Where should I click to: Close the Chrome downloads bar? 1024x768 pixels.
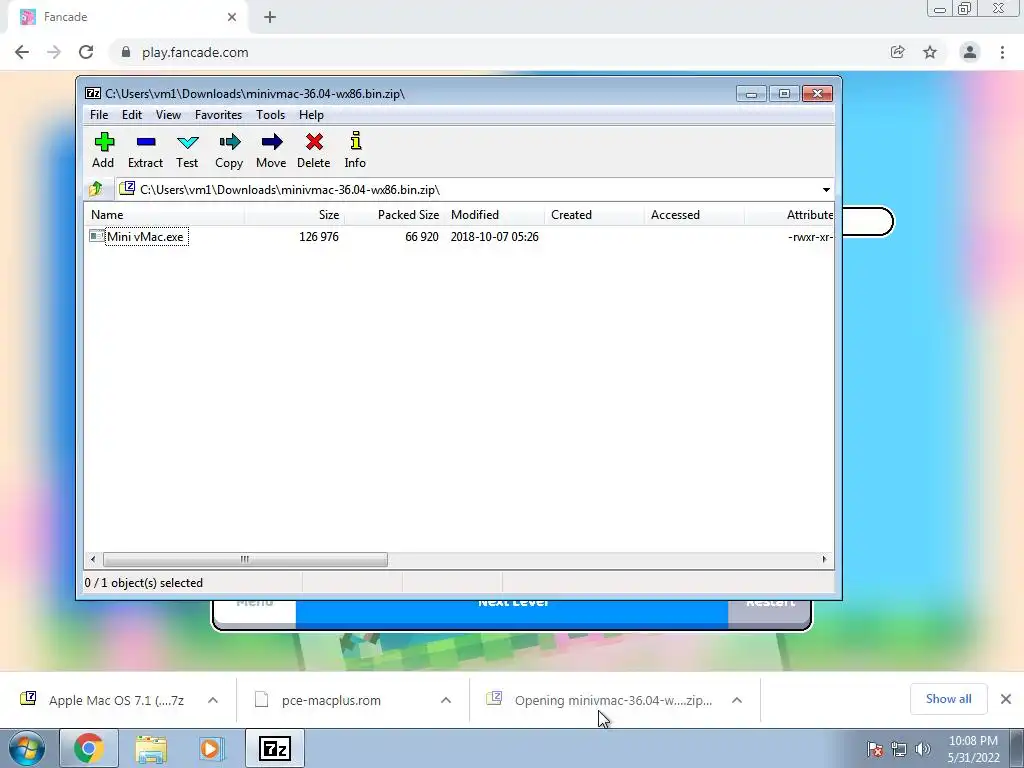coord(1006,699)
